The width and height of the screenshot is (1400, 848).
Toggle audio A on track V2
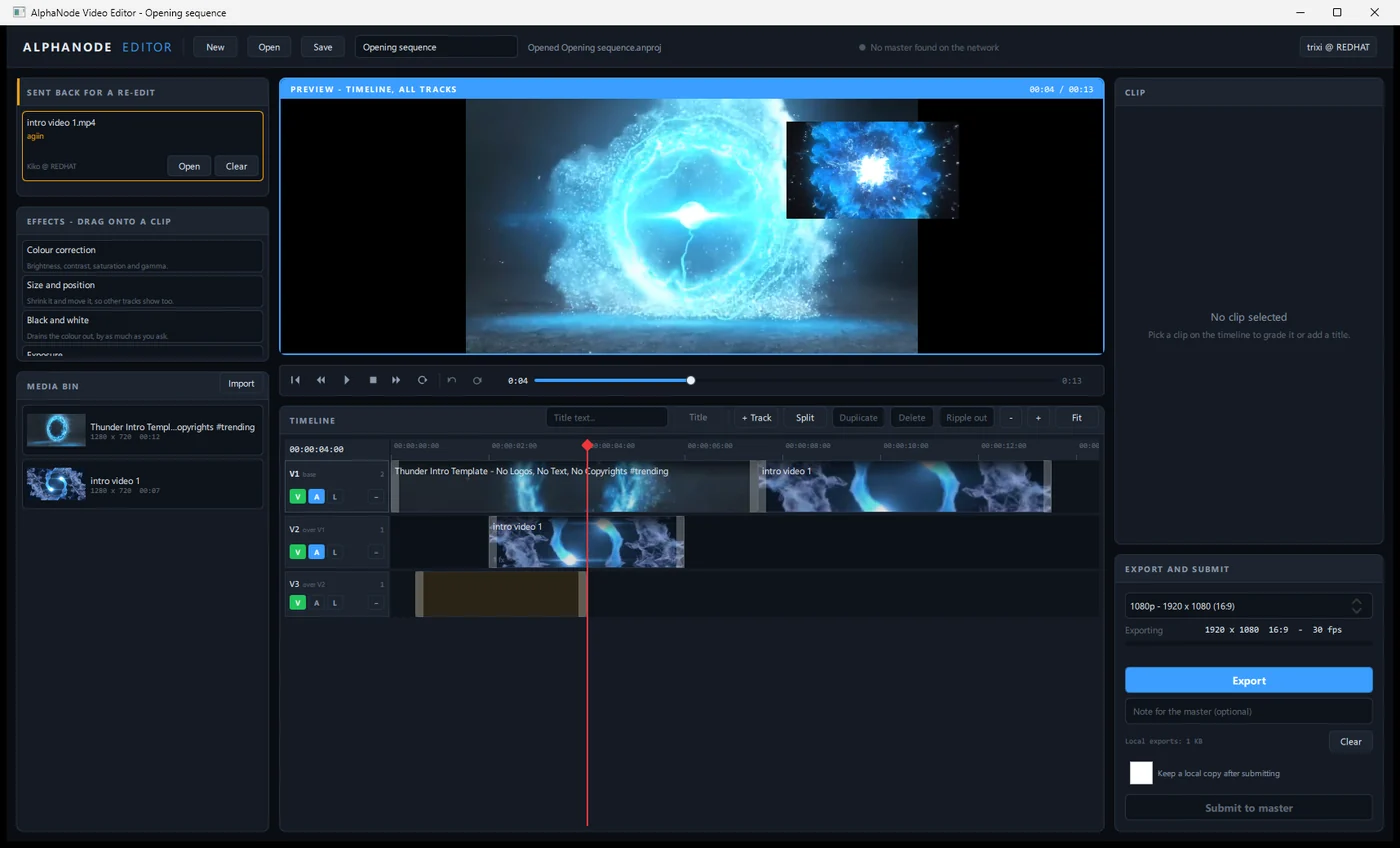[316, 552]
